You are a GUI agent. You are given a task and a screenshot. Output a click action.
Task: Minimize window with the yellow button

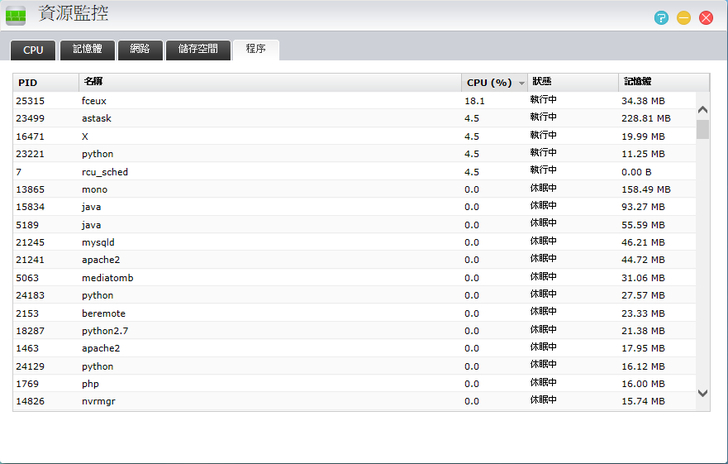point(683,18)
